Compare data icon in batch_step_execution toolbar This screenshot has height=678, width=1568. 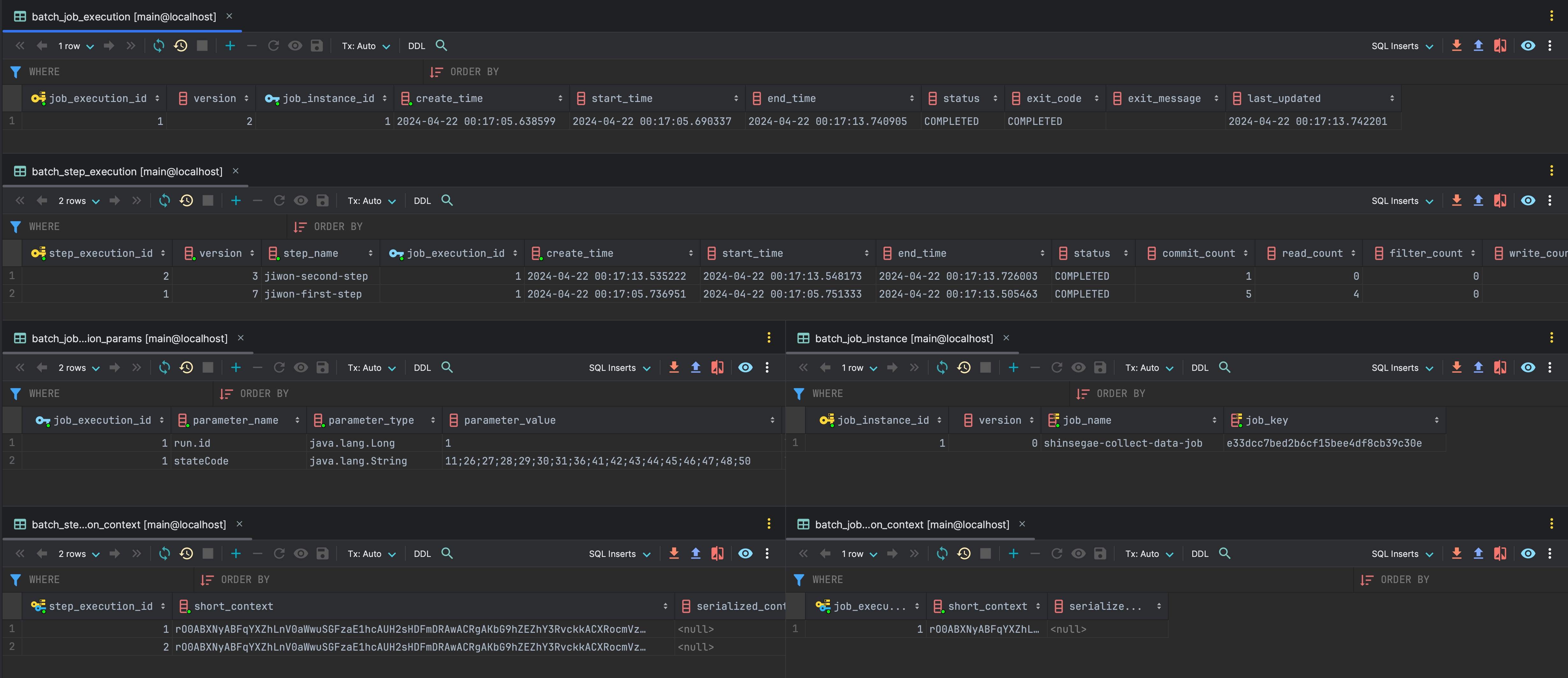coord(1500,200)
